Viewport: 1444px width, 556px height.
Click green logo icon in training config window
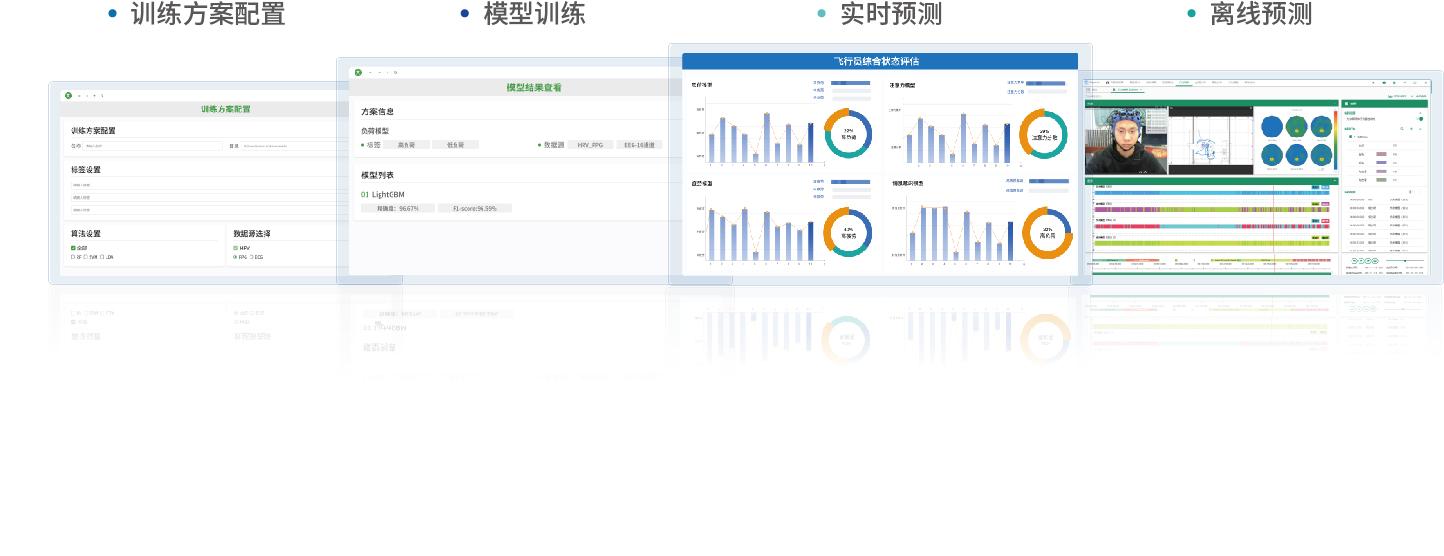coord(68,95)
